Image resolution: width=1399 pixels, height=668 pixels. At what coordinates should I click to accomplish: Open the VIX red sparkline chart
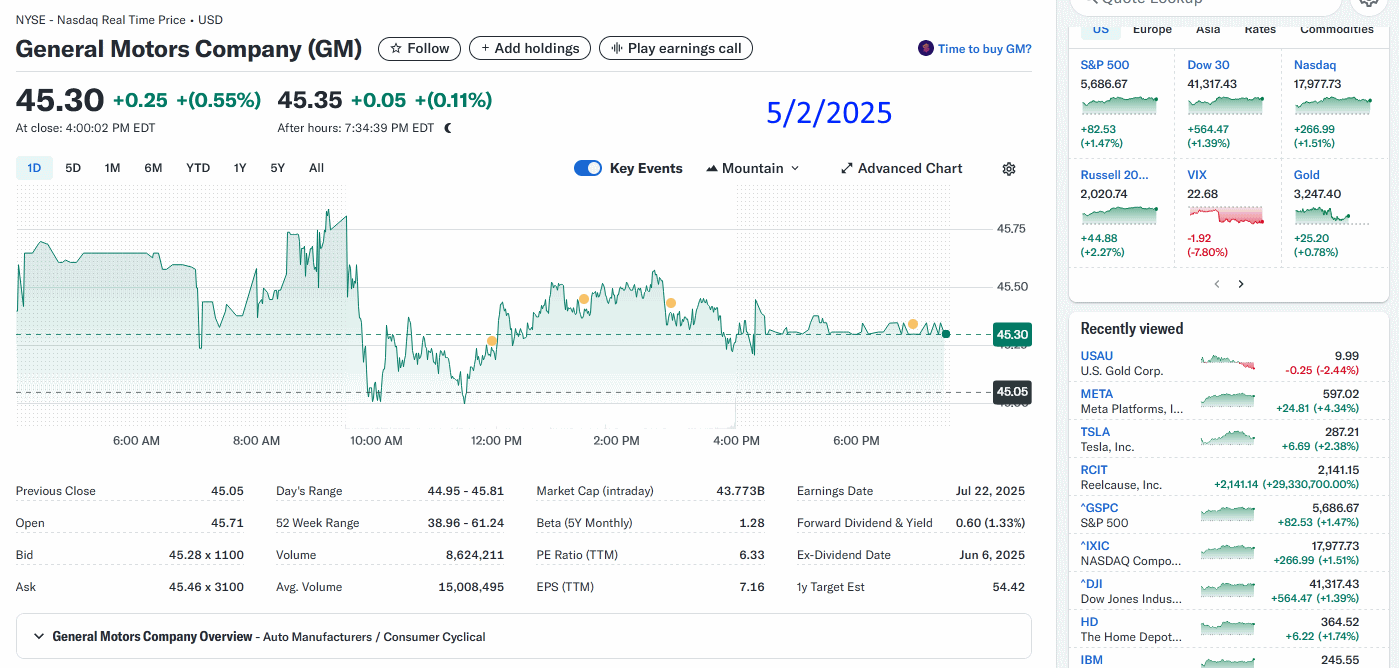(x=1226, y=214)
